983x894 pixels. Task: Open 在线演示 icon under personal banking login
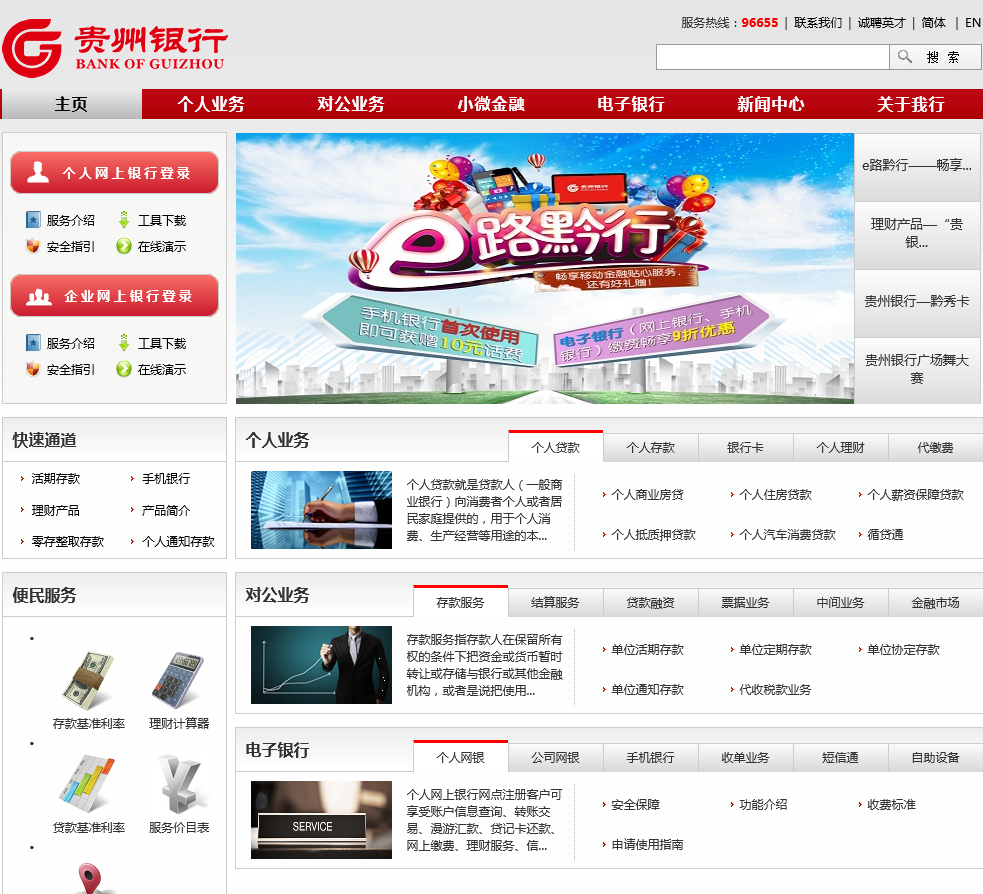(124, 246)
